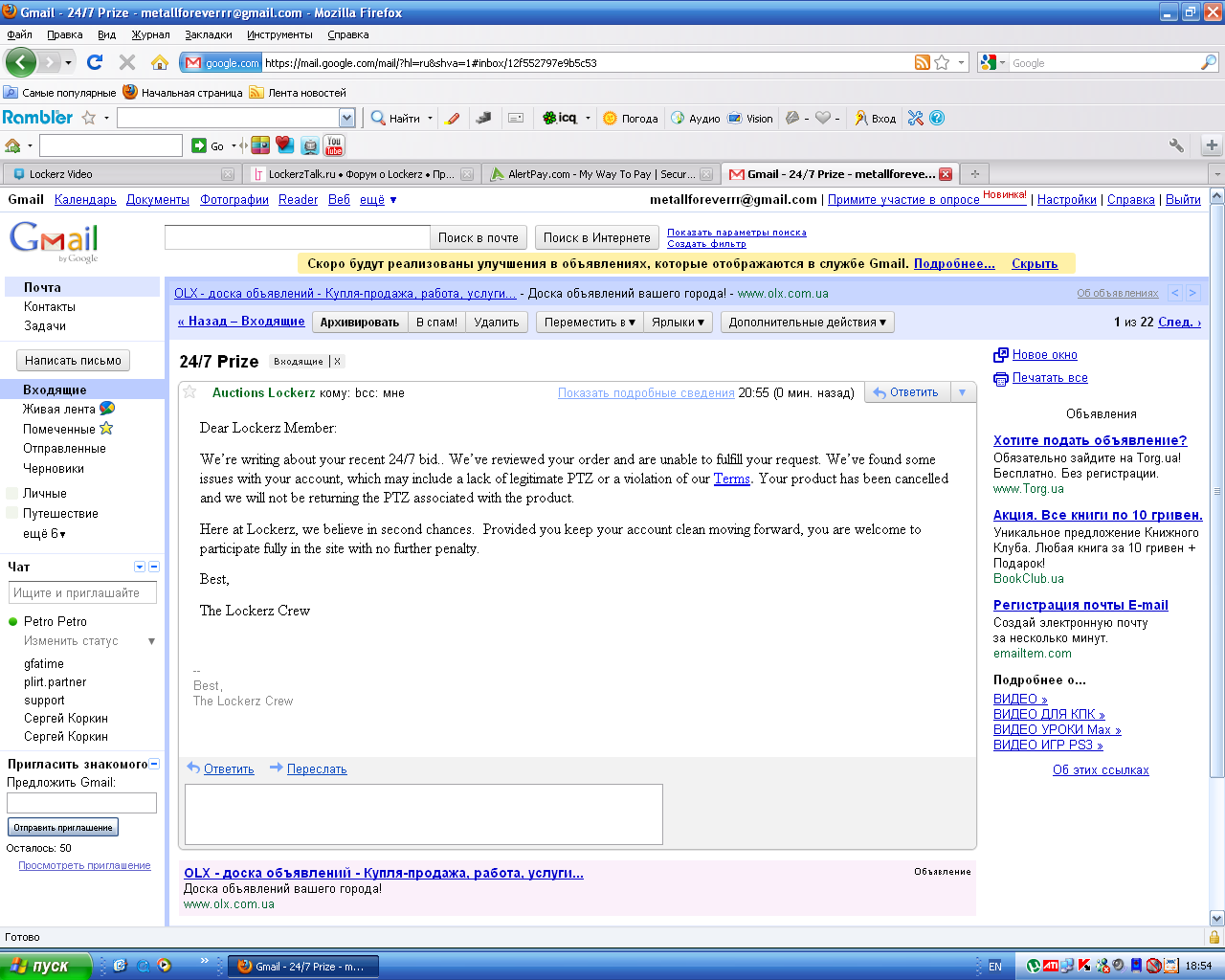Click the Rambler toolbar highlighter pencil icon
The image size is (1225, 980).
453,118
